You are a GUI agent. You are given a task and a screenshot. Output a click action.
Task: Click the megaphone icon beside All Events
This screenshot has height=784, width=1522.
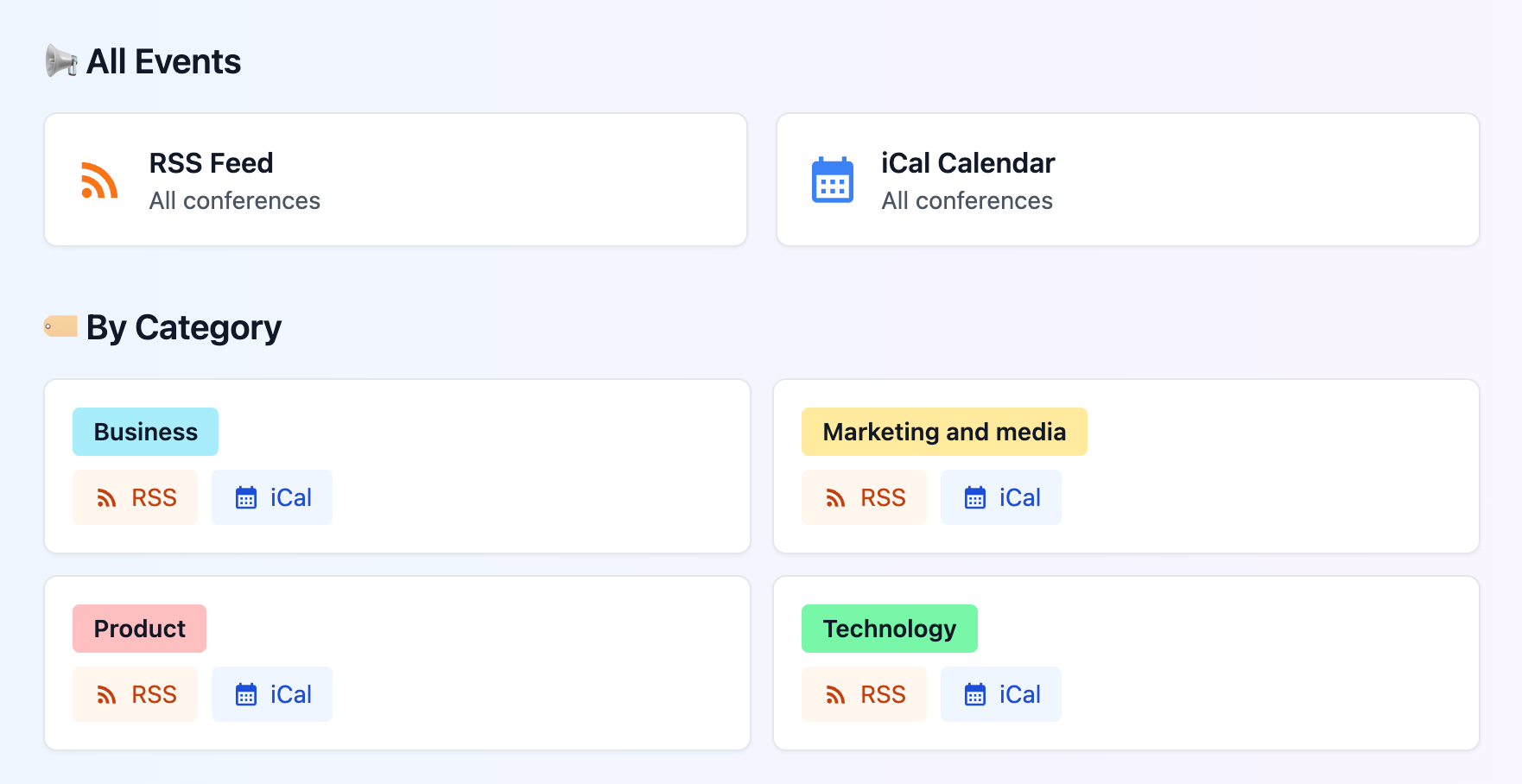(61, 61)
